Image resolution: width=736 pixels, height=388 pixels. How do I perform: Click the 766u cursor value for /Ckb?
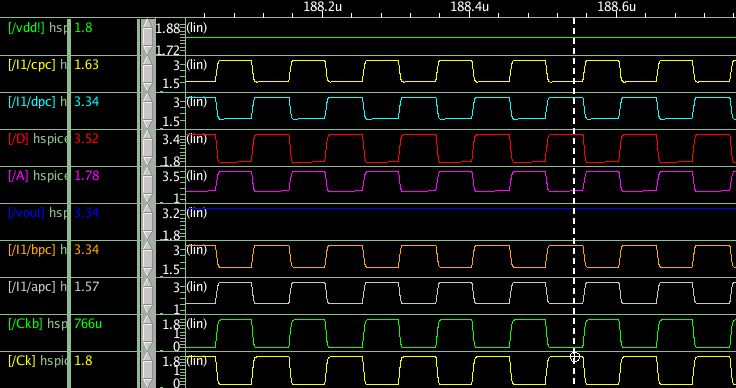coord(89,324)
